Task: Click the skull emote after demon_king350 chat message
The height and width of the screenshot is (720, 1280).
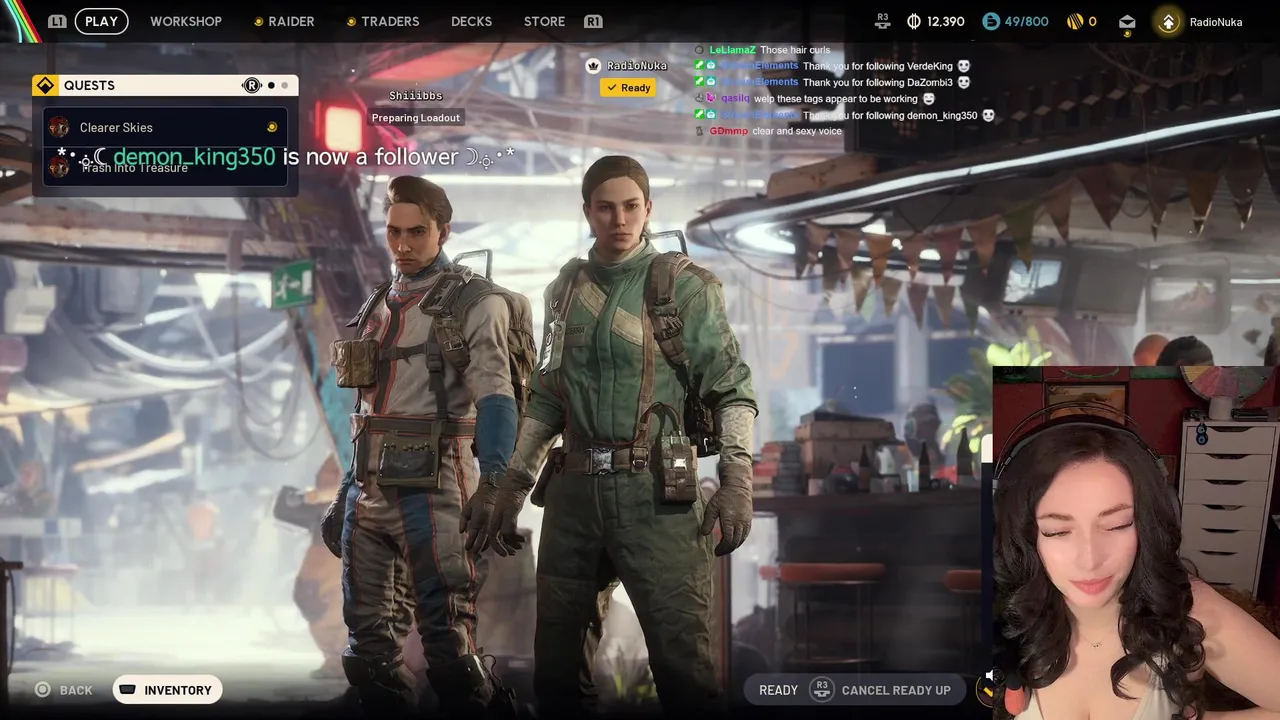Action: [988, 115]
